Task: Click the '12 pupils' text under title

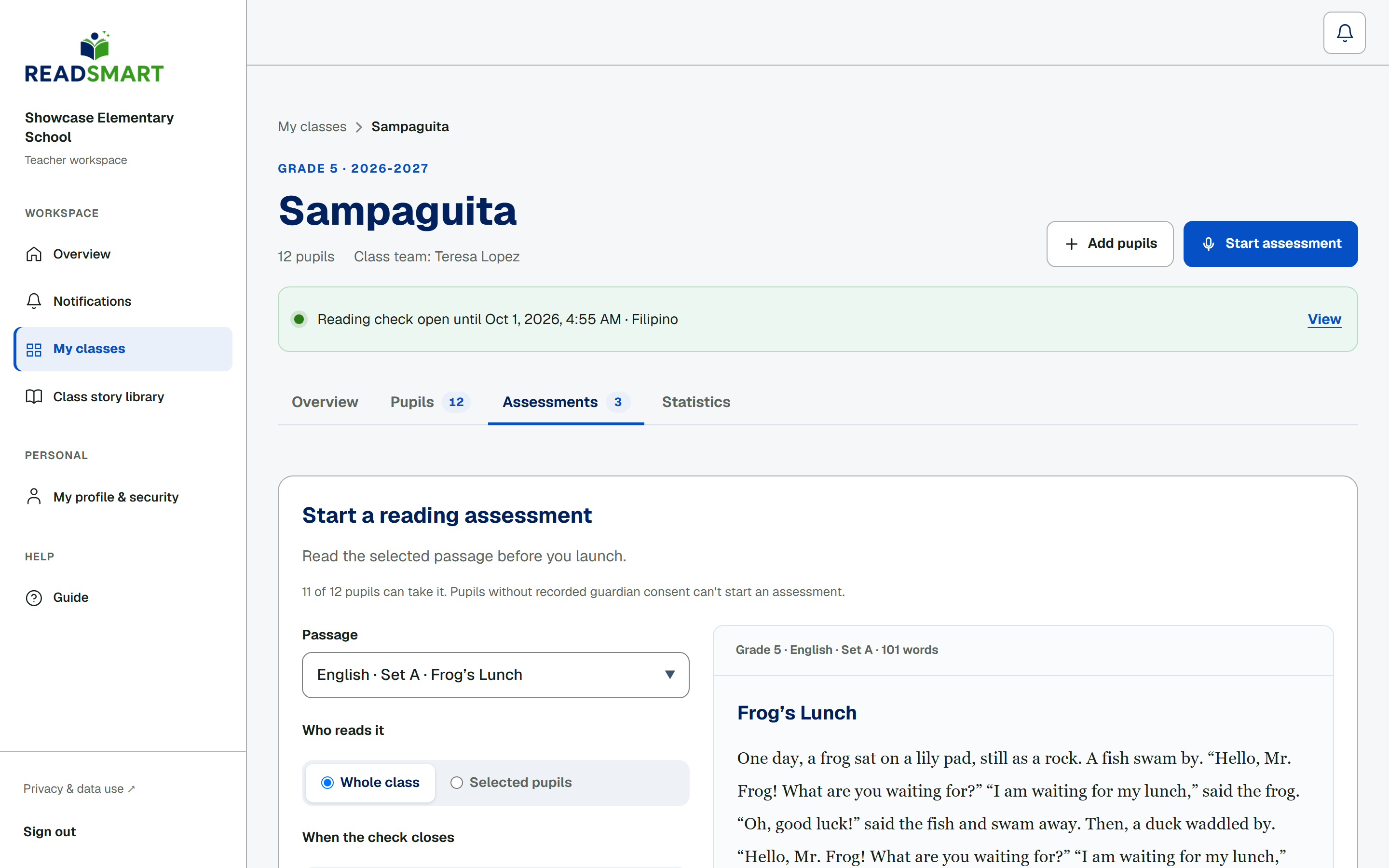Action: (306, 257)
